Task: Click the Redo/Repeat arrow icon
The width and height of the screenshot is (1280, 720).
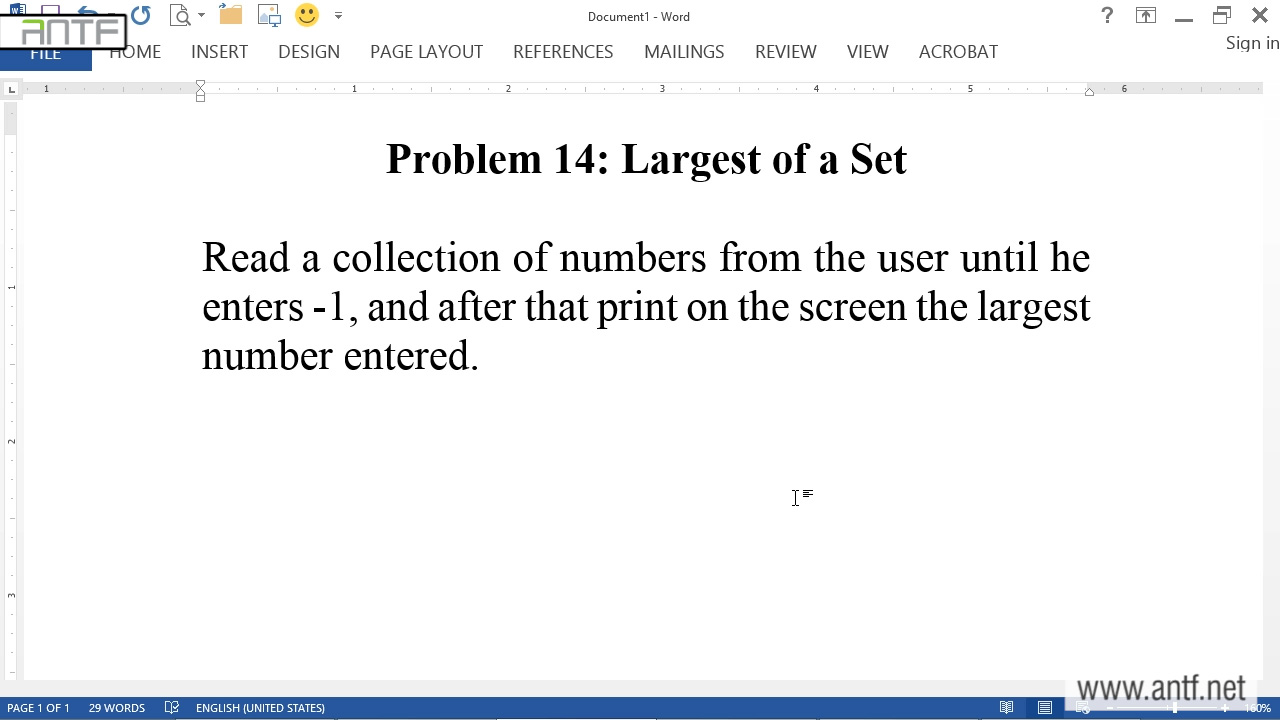Action: tap(140, 15)
